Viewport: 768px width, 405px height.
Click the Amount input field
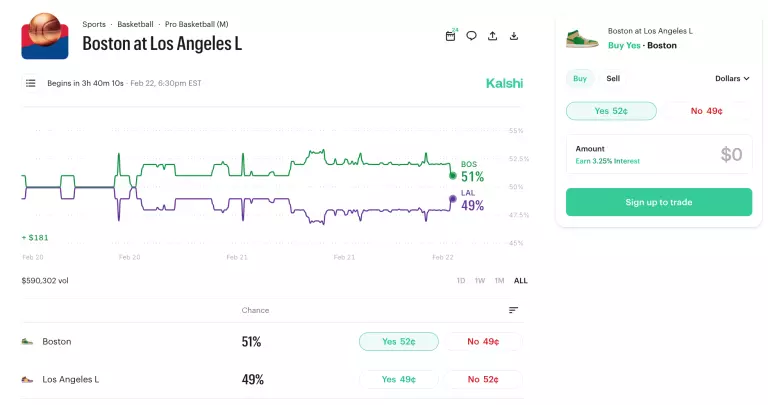[x=658, y=154]
